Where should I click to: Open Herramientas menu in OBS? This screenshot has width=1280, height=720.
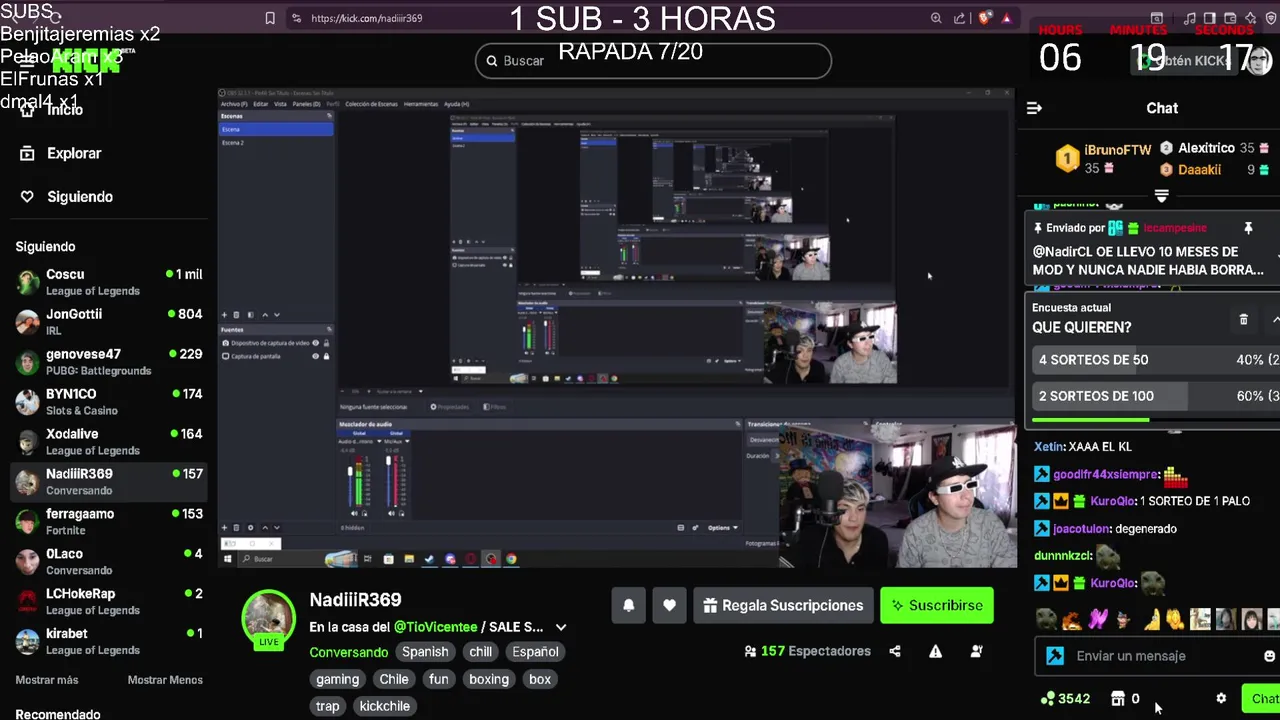click(421, 104)
